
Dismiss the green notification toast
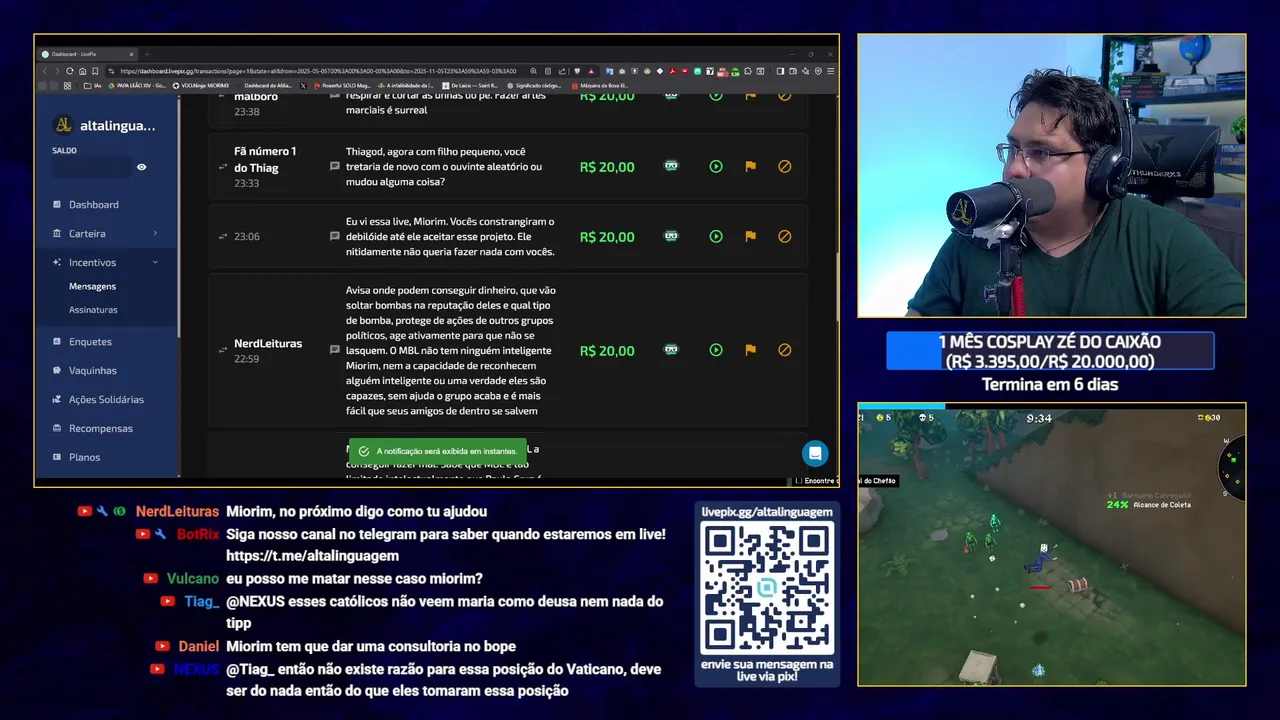[437, 451]
